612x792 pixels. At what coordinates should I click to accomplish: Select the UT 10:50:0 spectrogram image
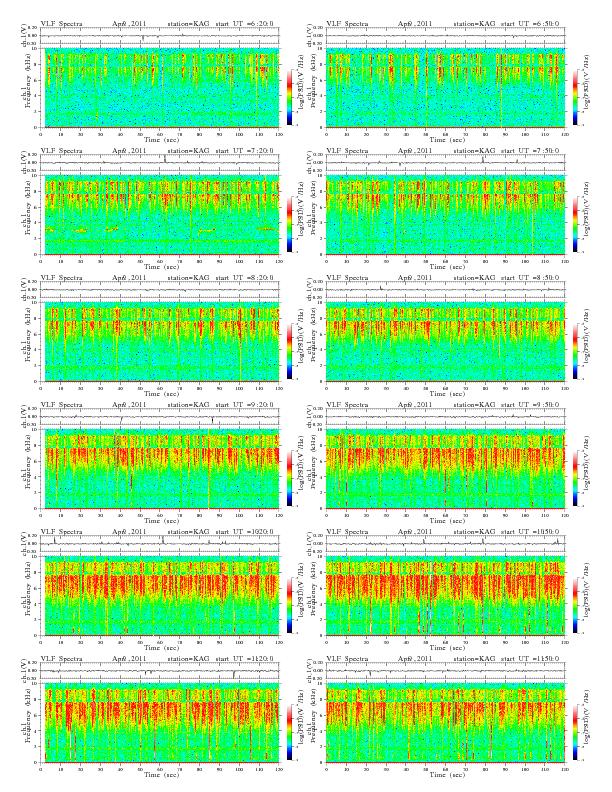[x=445, y=596]
